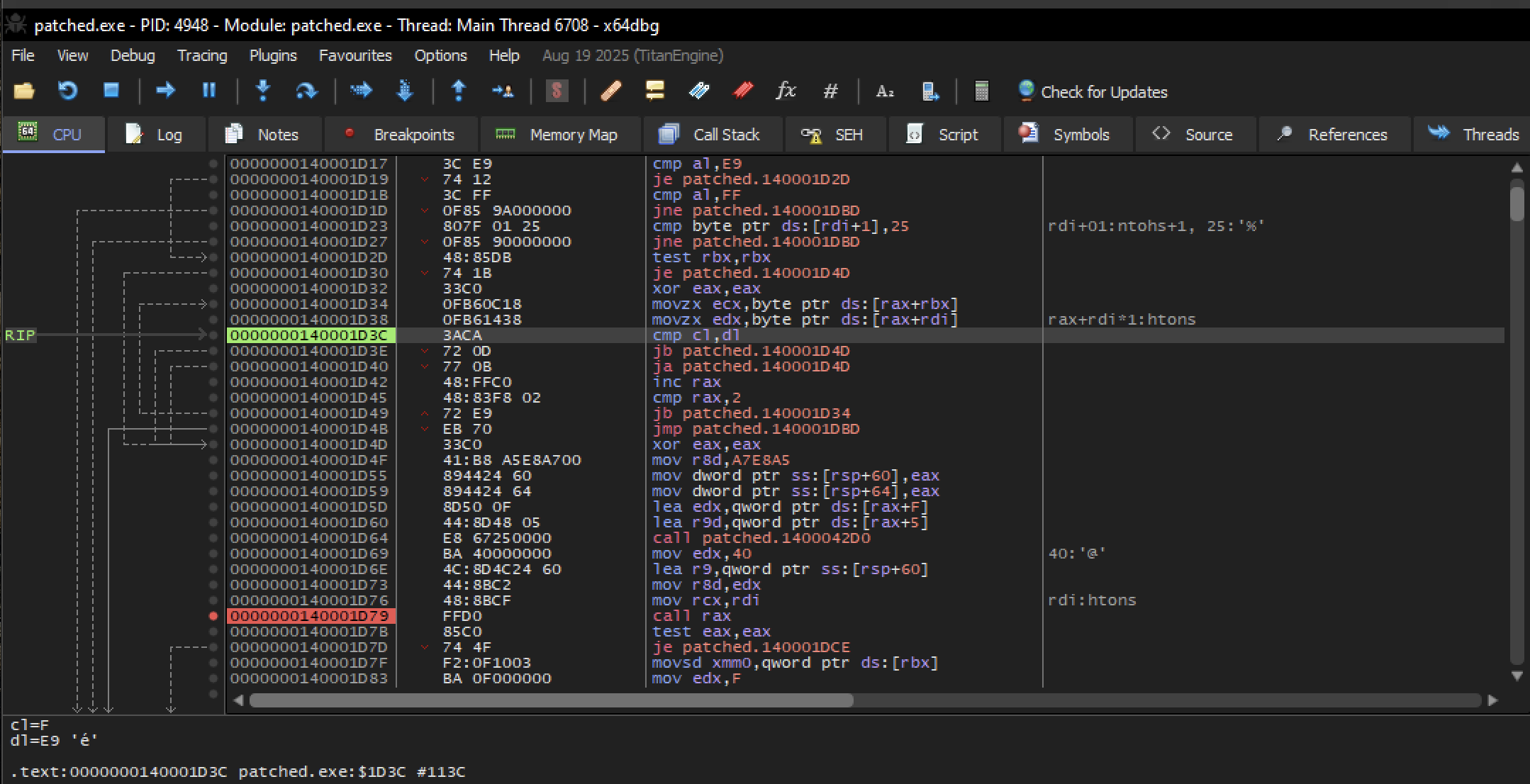Open the Plugins menu
The height and width of the screenshot is (784, 1530).
[x=273, y=55]
